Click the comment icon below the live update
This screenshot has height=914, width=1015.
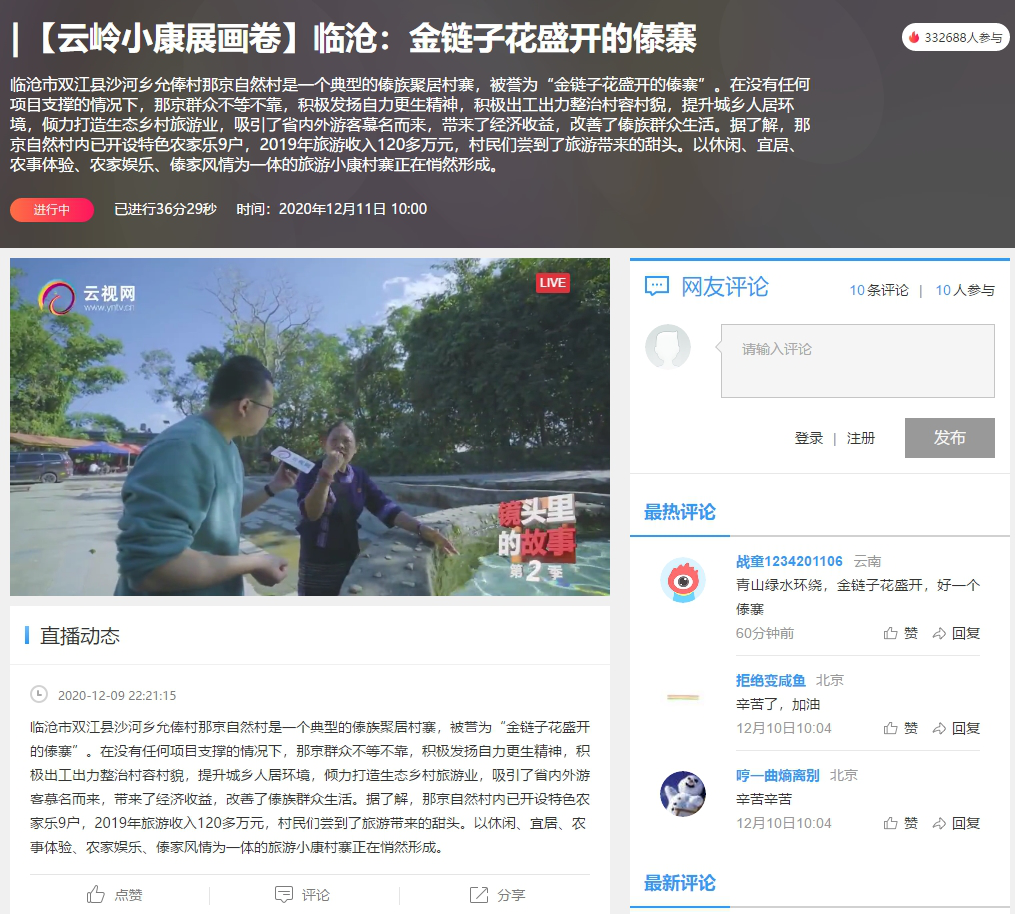coord(284,894)
